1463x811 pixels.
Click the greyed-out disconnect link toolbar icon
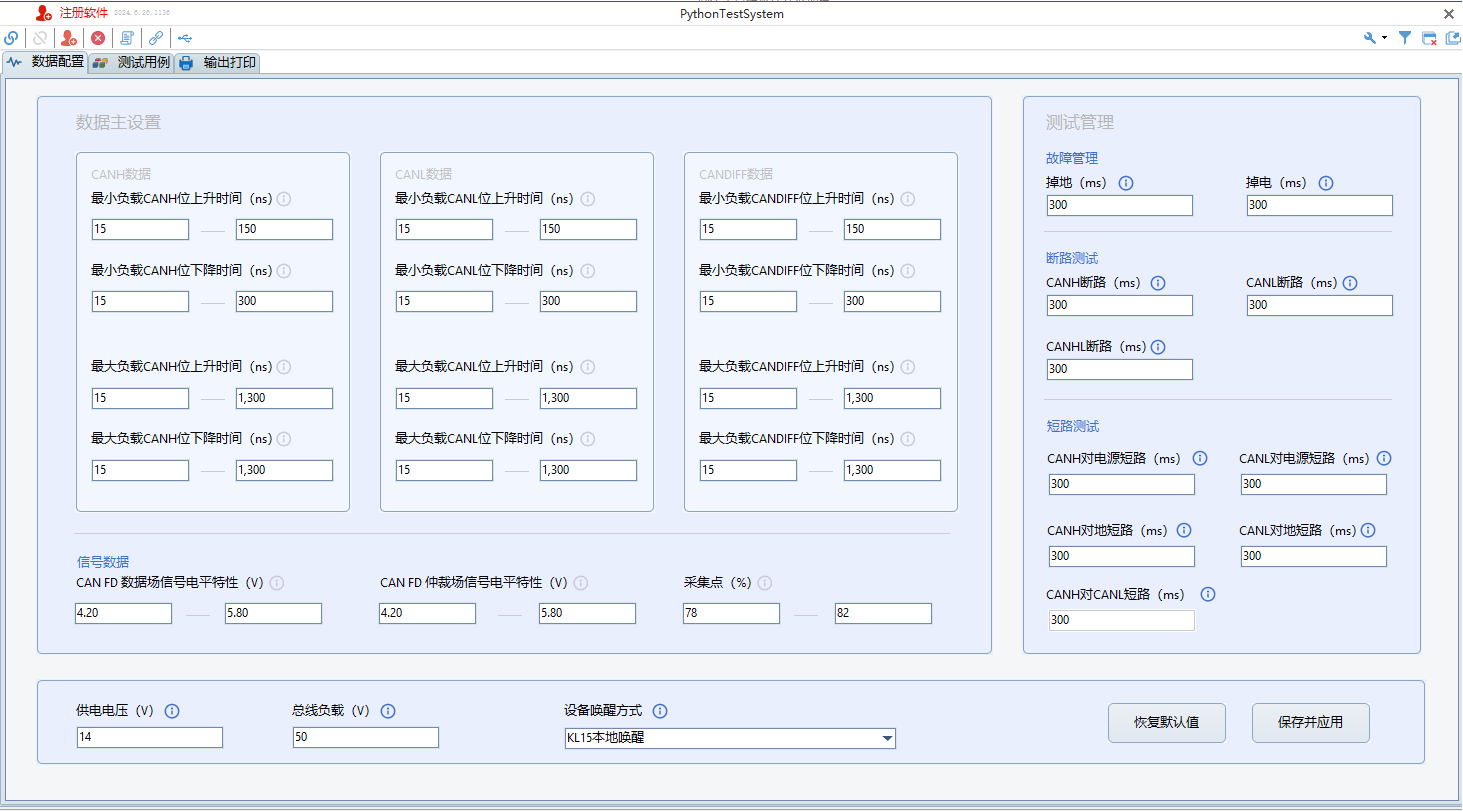pyautogui.click(x=40, y=38)
